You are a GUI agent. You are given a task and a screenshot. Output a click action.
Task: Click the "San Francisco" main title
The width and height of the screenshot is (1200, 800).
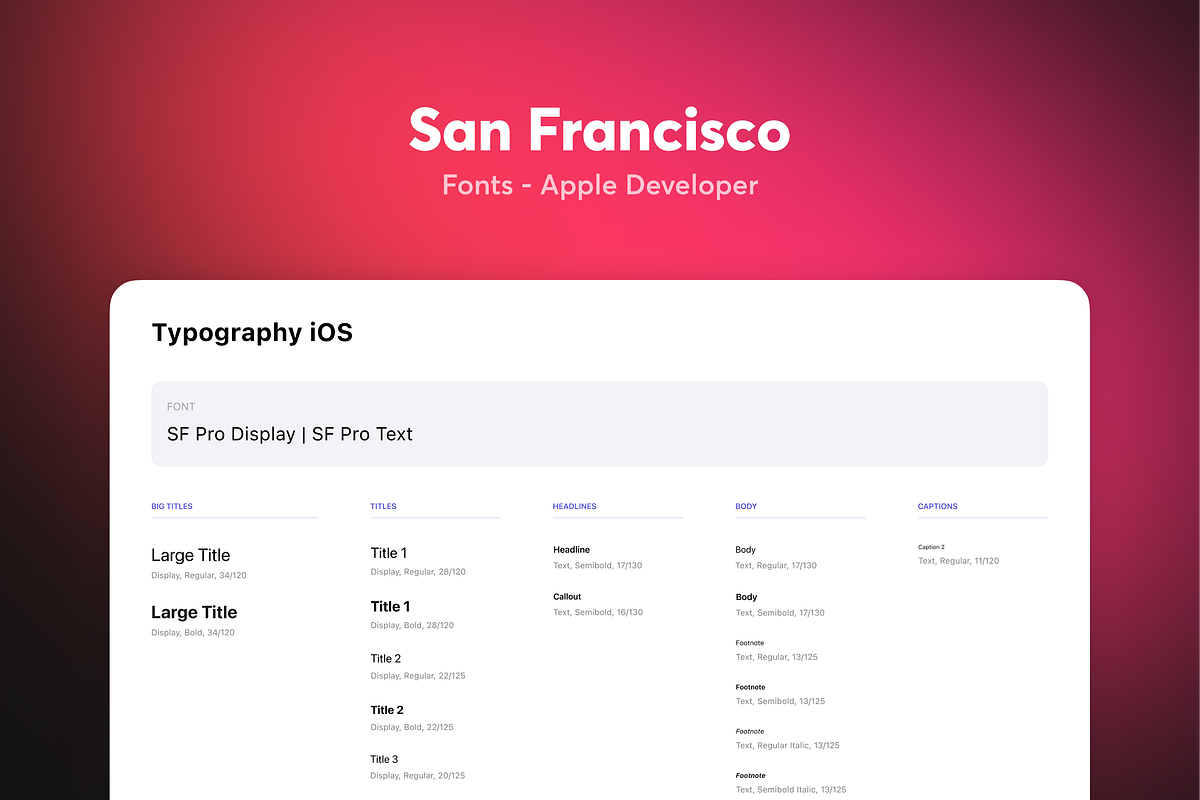(600, 130)
